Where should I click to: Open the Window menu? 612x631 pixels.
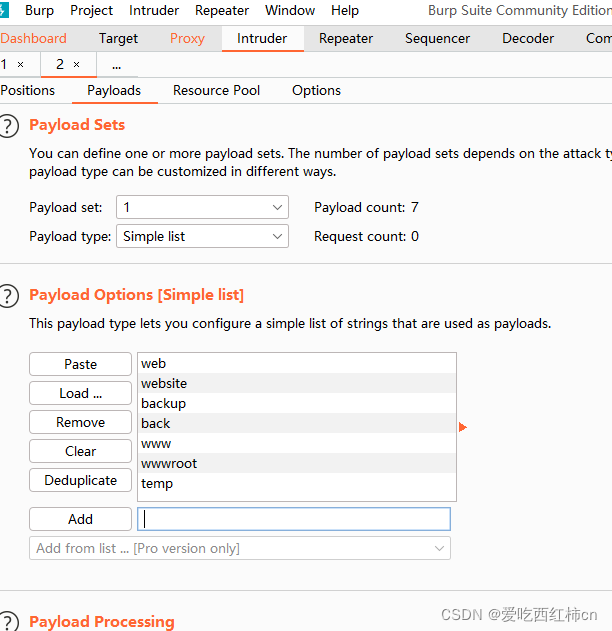click(x=290, y=10)
